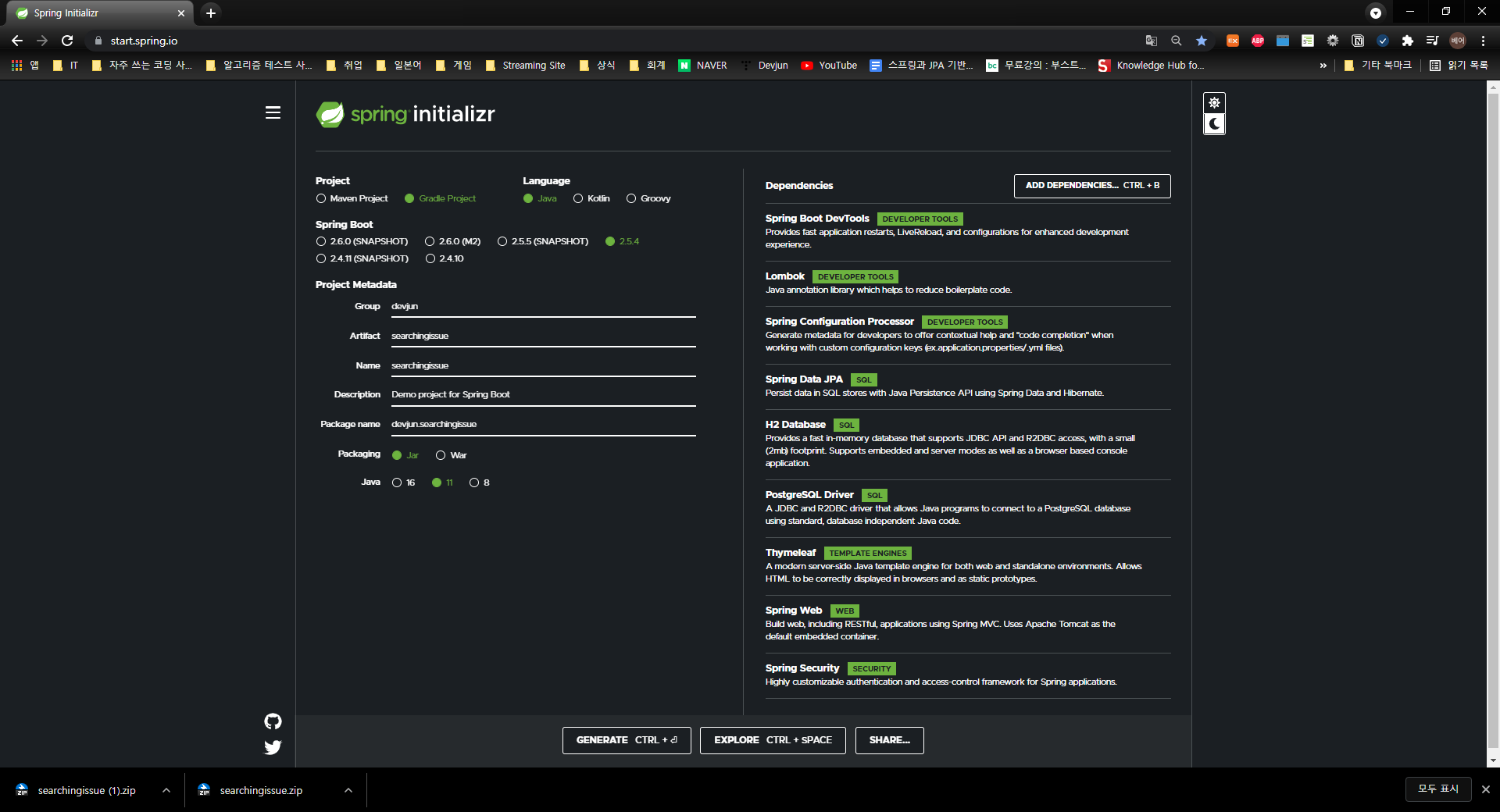Edit the Group field containing devjun
1500x812 pixels.
[544, 307]
